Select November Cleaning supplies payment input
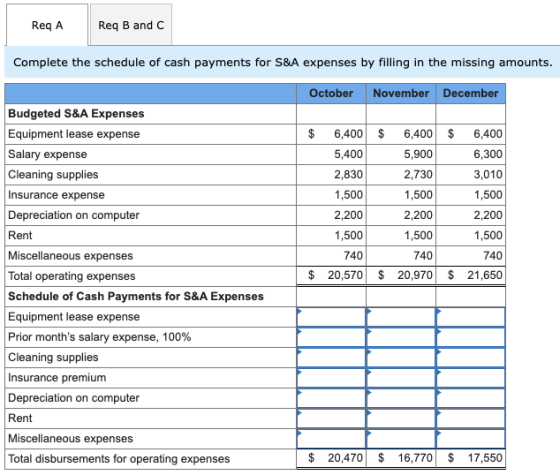Screen dimensions: 560x475 click(x=401, y=358)
